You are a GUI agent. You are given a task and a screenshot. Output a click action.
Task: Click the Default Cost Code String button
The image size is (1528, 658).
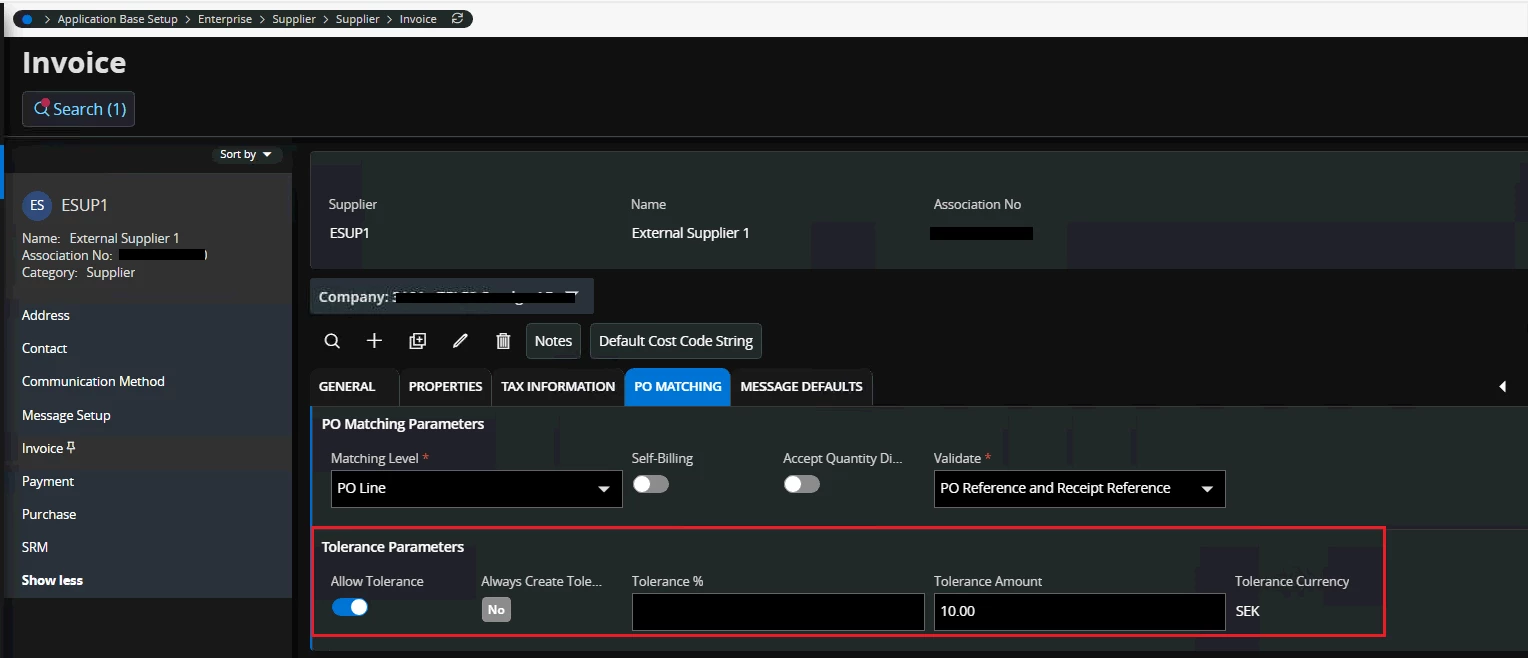coord(676,341)
